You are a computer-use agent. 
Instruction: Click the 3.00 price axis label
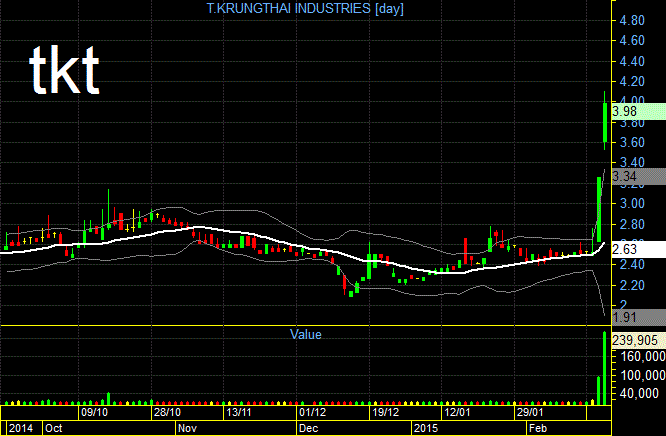pos(632,204)
